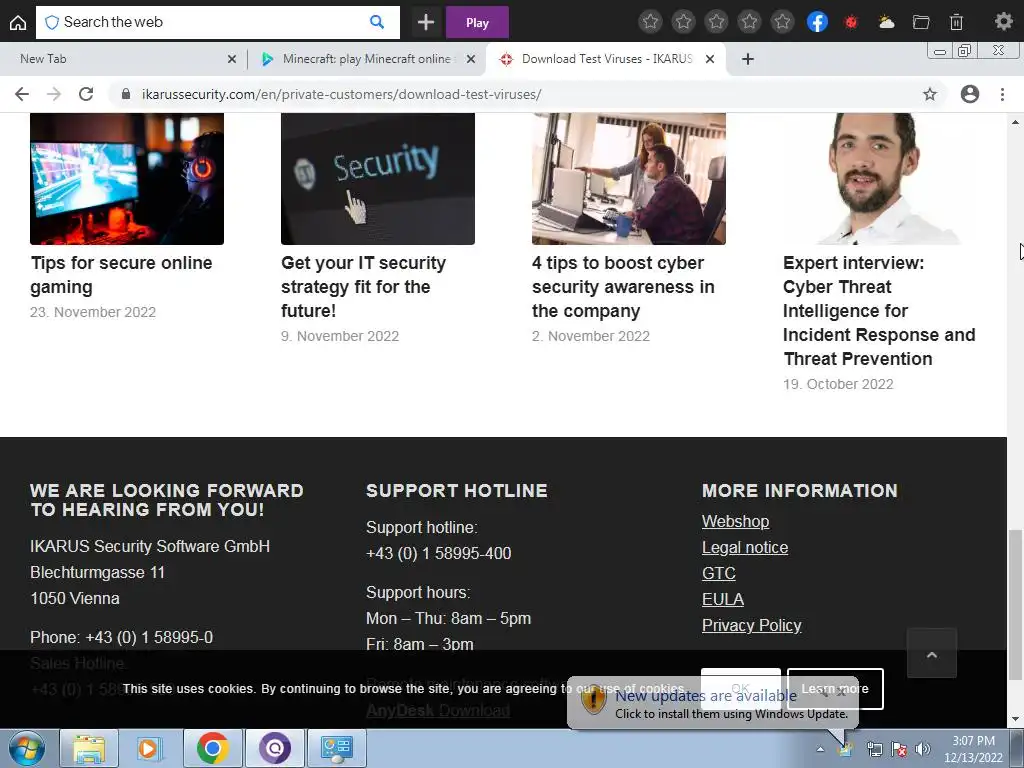Bookmark this page with star
Screen dimensions: 1024x768
(x=929, y=94)
